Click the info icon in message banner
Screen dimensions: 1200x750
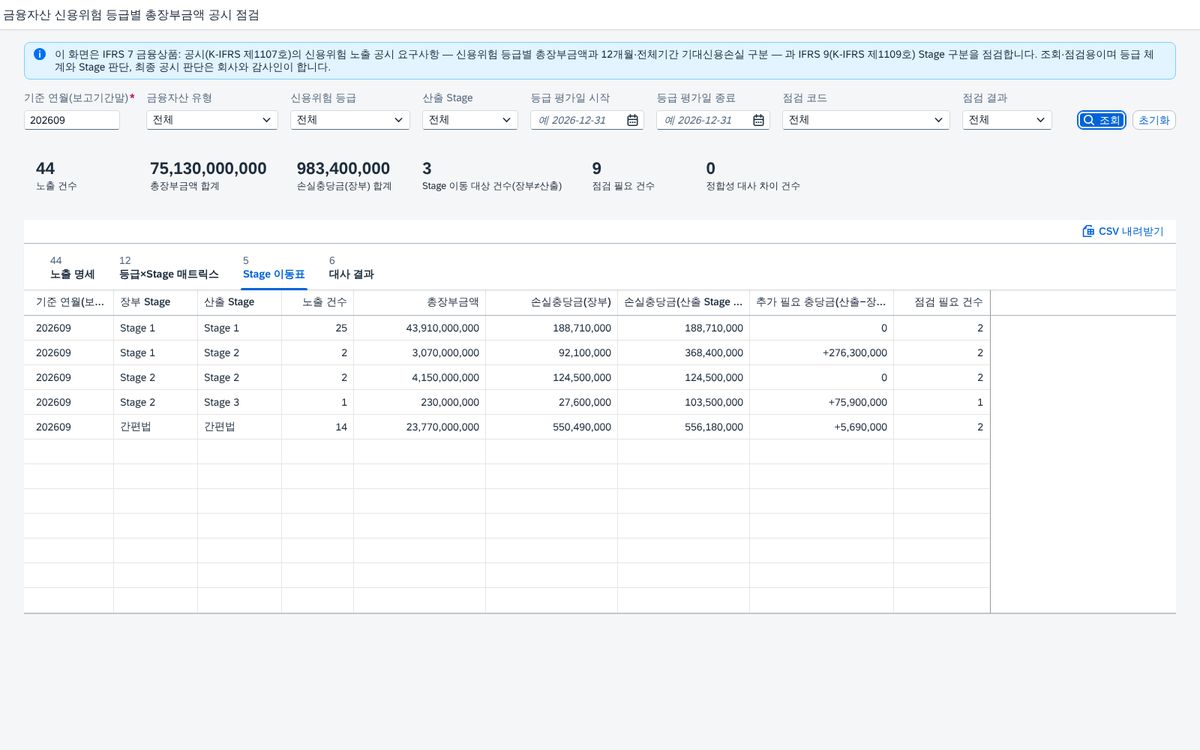click(x=39, y=54)
